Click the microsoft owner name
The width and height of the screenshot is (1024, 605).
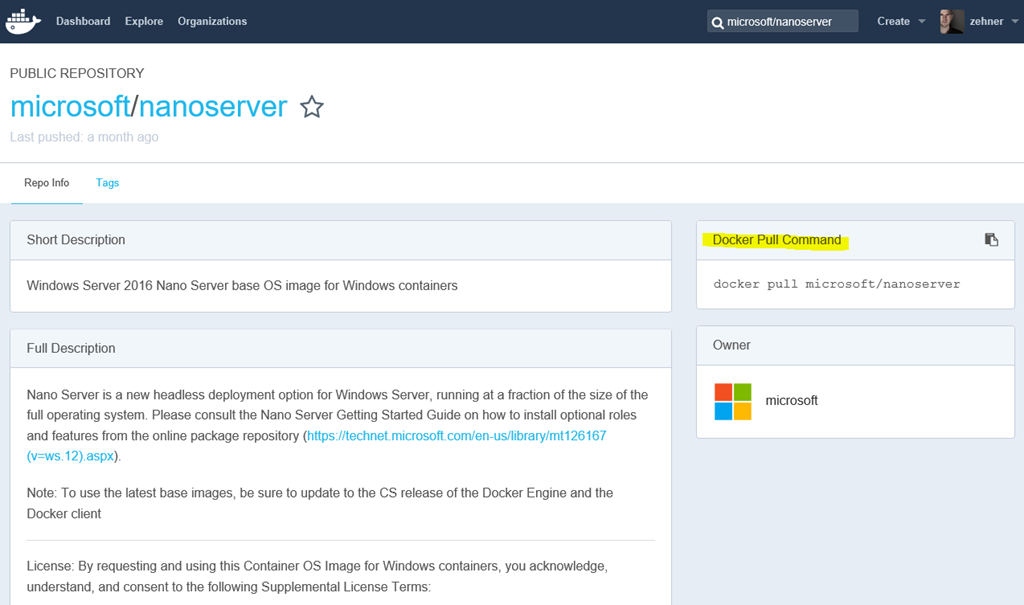point(791,401)
